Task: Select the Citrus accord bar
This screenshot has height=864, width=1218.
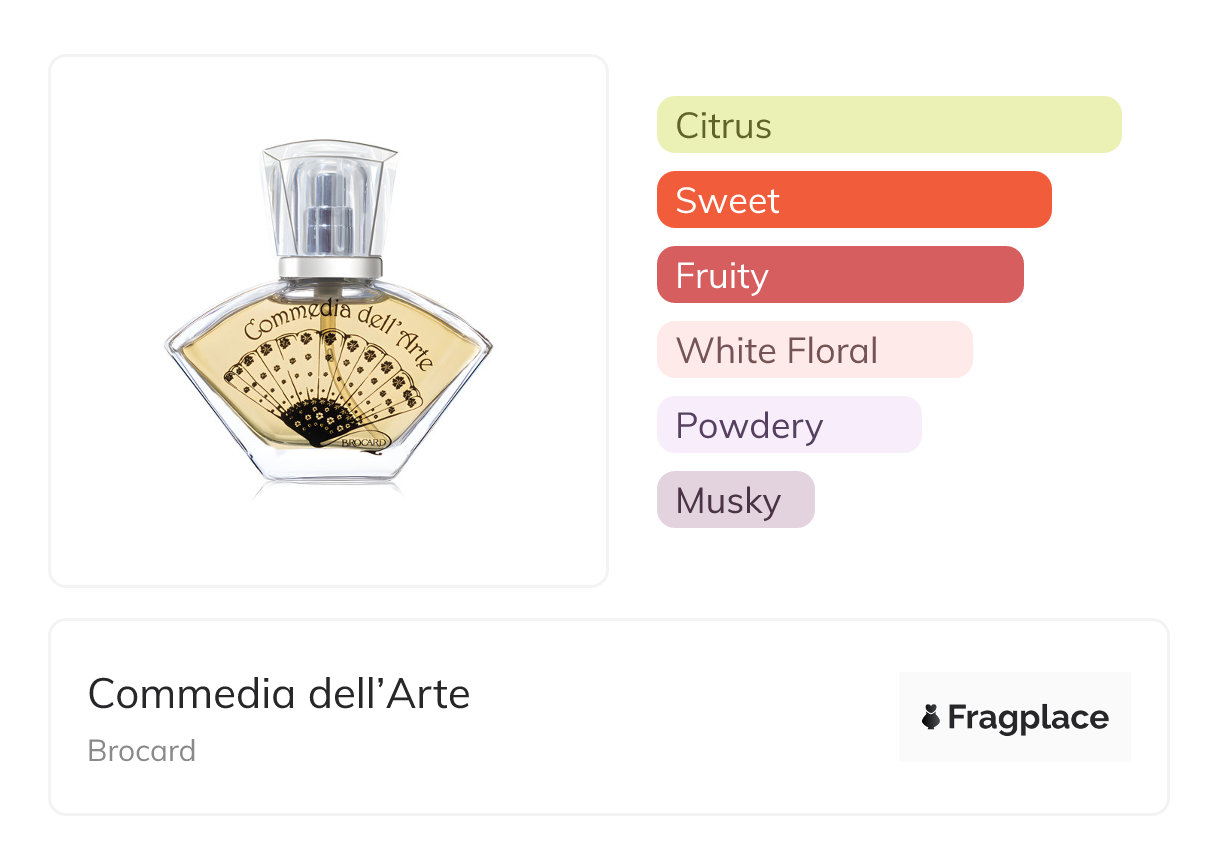Action: [x=889, y=125]
